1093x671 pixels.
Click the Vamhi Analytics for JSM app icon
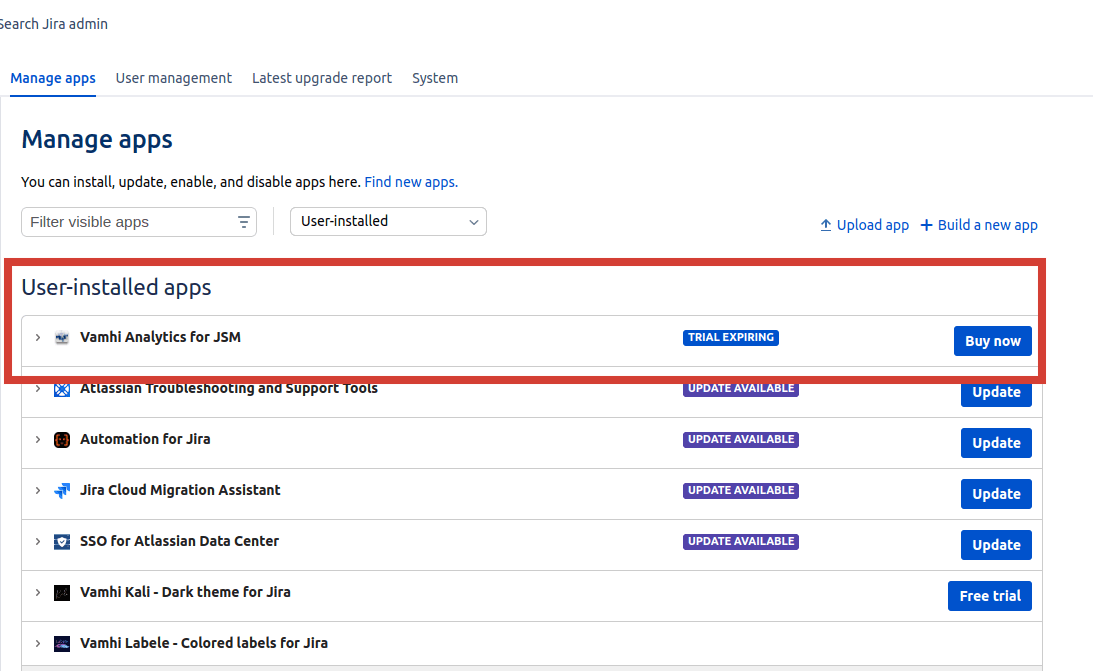click(x=62, y=338)
